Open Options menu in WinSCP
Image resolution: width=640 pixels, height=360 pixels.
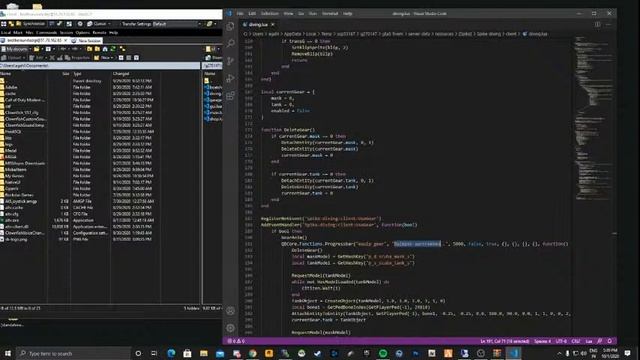pyautogui.click(x=82, y=33)
